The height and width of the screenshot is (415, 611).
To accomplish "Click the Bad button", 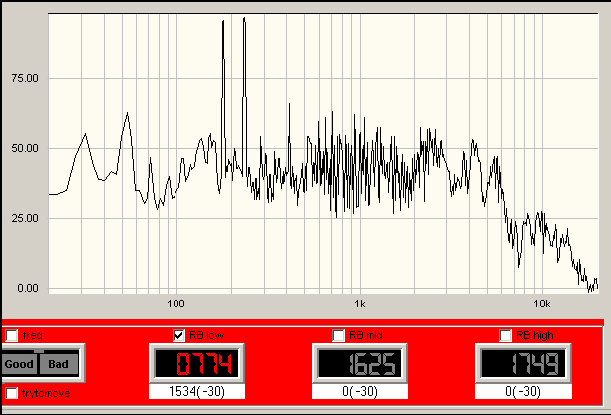I will [58, 364].
